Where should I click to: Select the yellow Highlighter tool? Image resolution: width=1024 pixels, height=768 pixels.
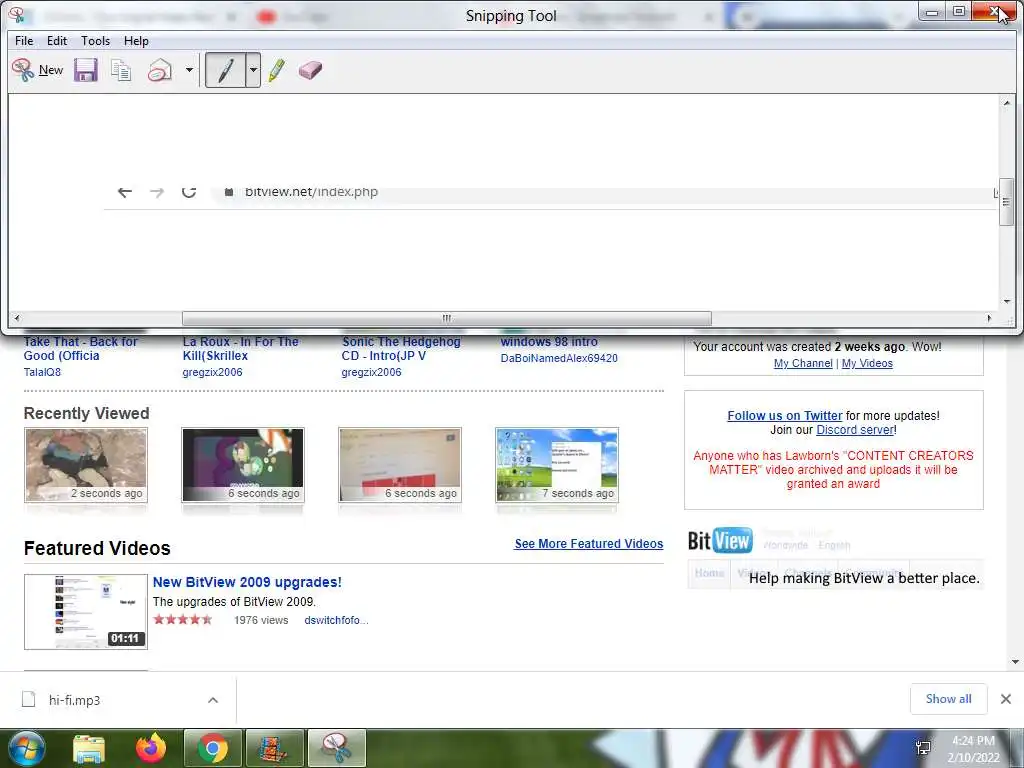pyautogui.click(x=277, y=70)
